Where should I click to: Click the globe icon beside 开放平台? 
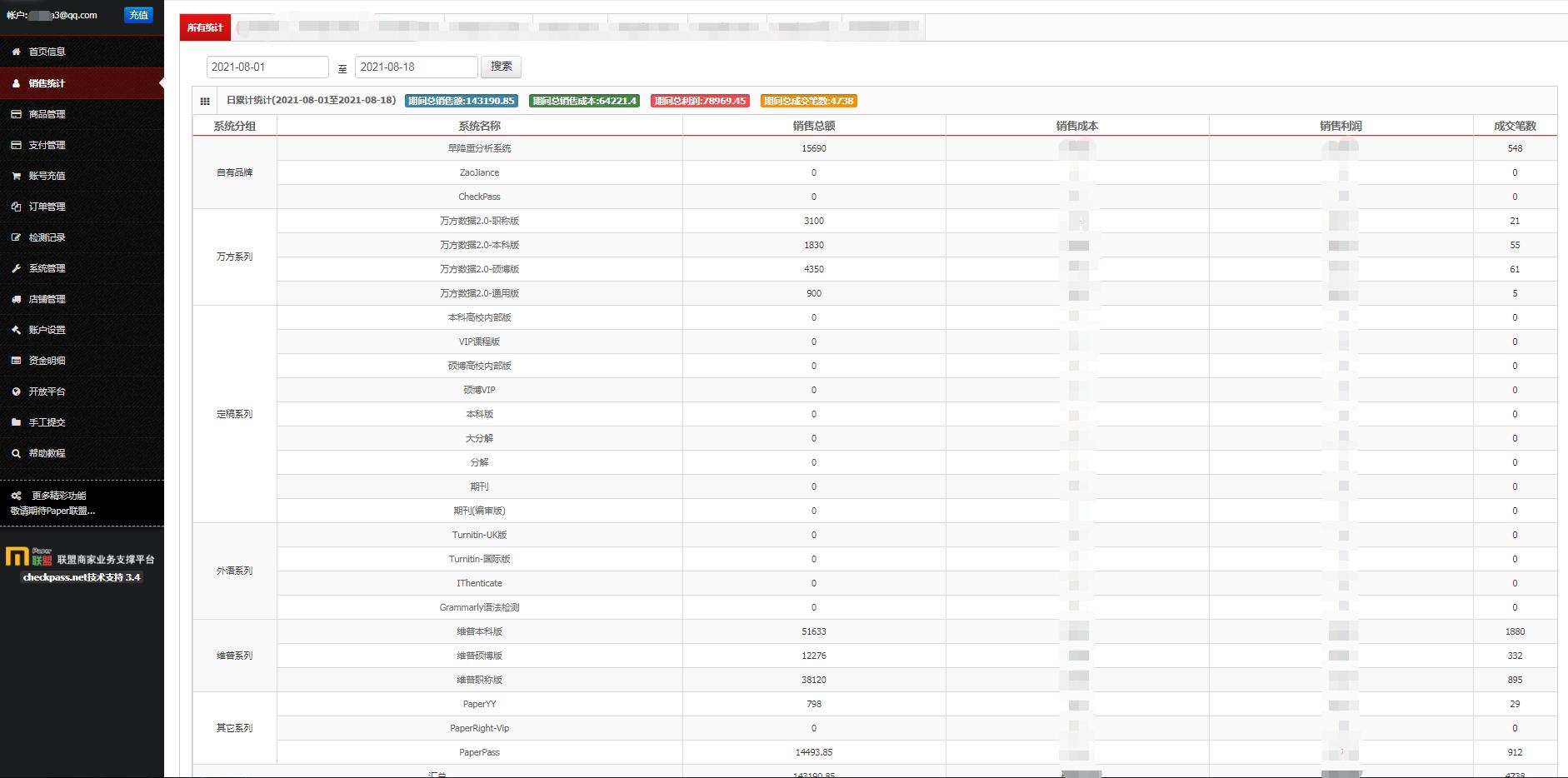pyautogui.click(x=16, y=391)
